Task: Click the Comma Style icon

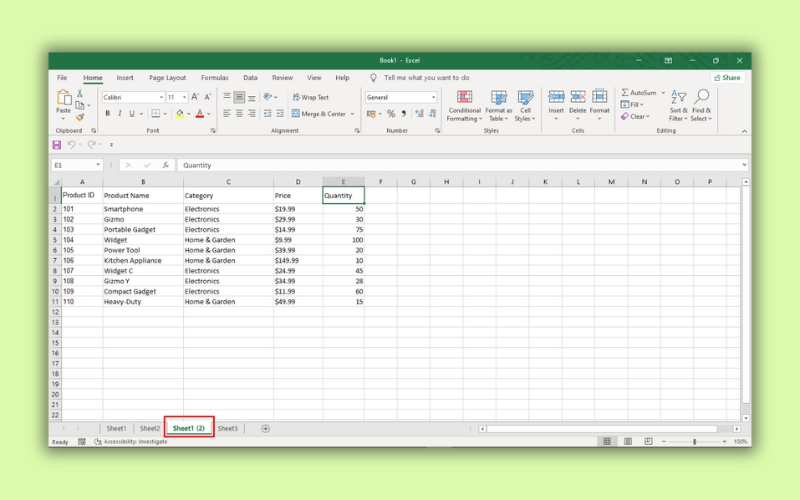Action: pyautogui.click(x=404, y=114)
